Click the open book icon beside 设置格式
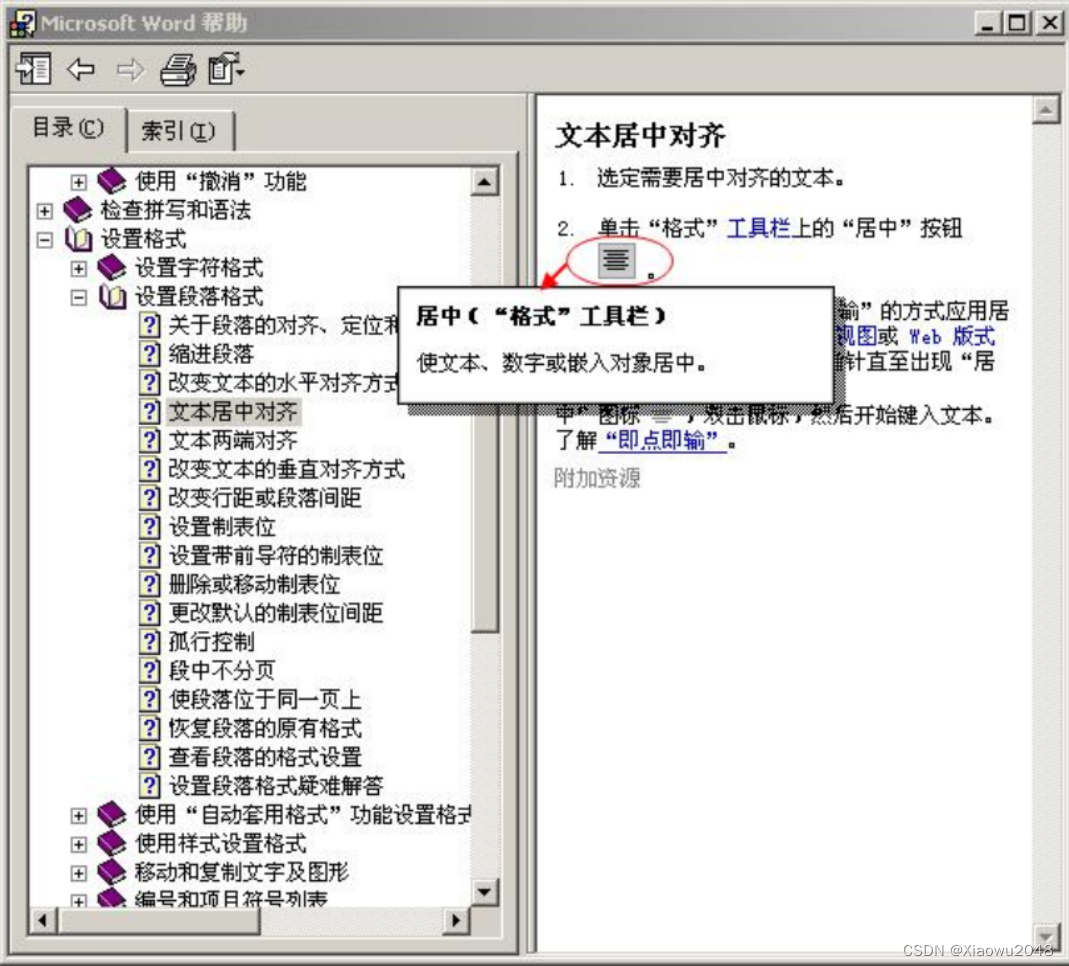The image size is (1069, 966). pos(78,239)
